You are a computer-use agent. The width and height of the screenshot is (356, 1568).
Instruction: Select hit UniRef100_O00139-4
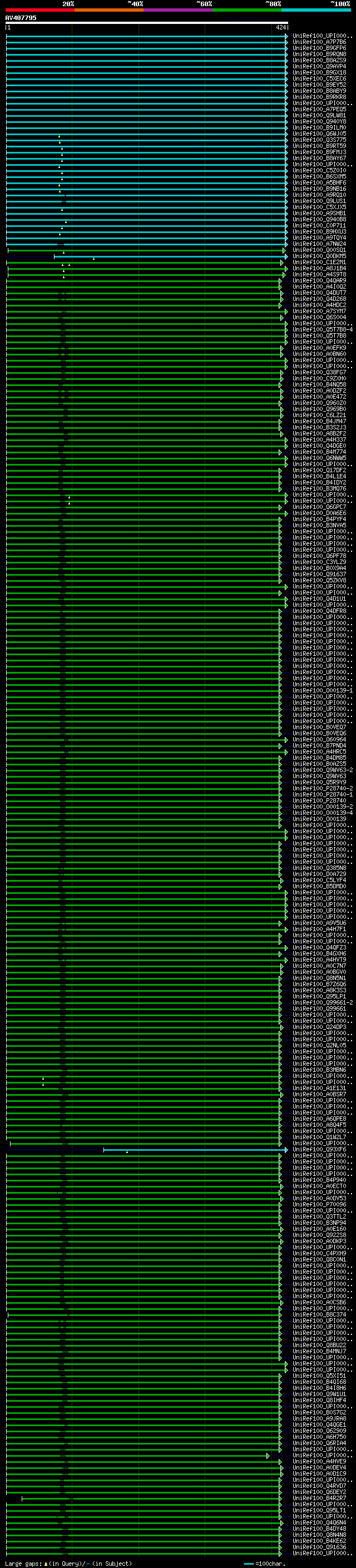click(x=323, y=813)
